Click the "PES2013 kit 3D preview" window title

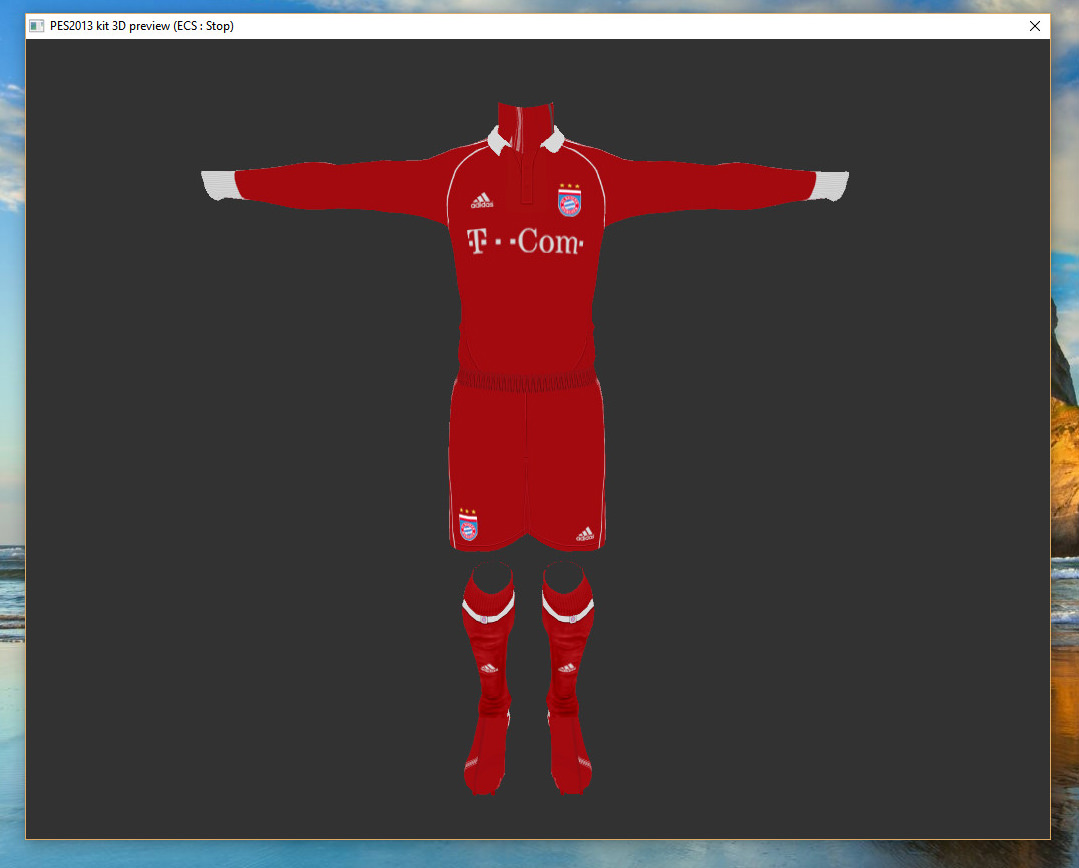tap(142, 26)
